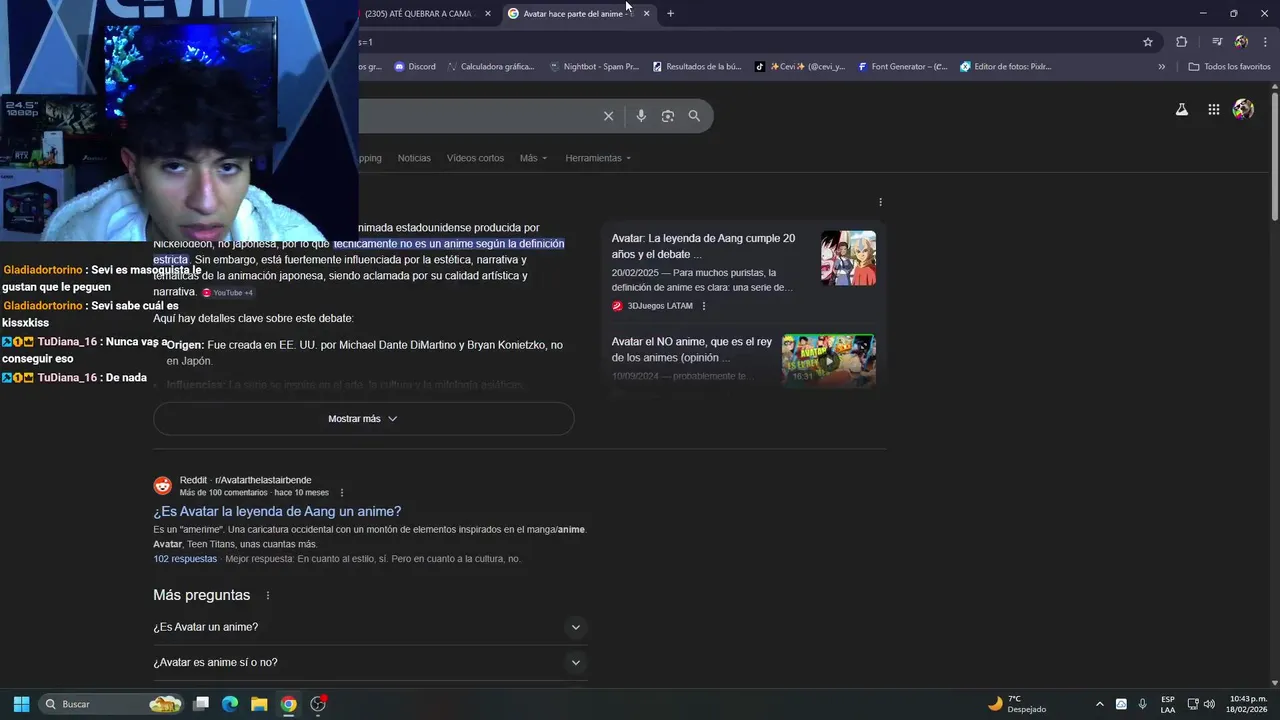1280x720 pixels.
Task: Expand the '¿Es Avatar un anime?' question
Action: click(370, 627)
